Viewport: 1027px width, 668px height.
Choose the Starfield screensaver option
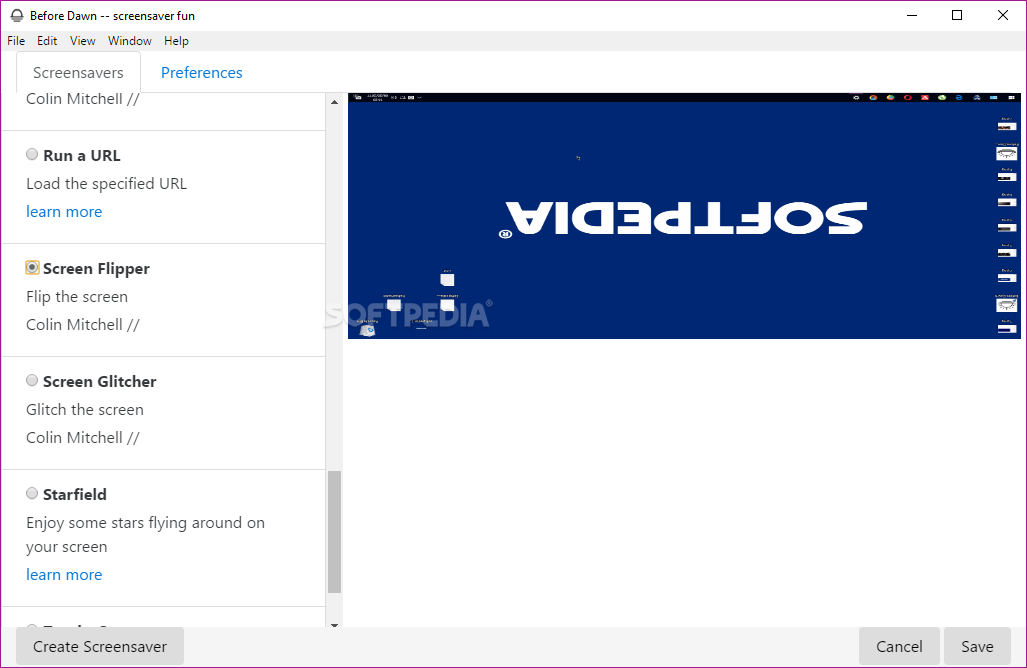[x=31, y=493]
